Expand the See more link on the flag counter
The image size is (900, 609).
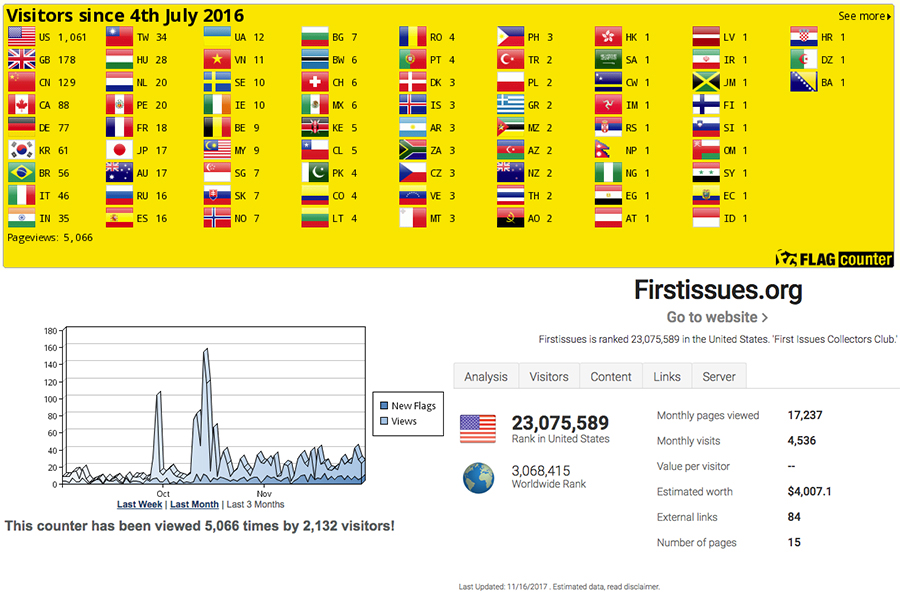click(x=864, y=16)
